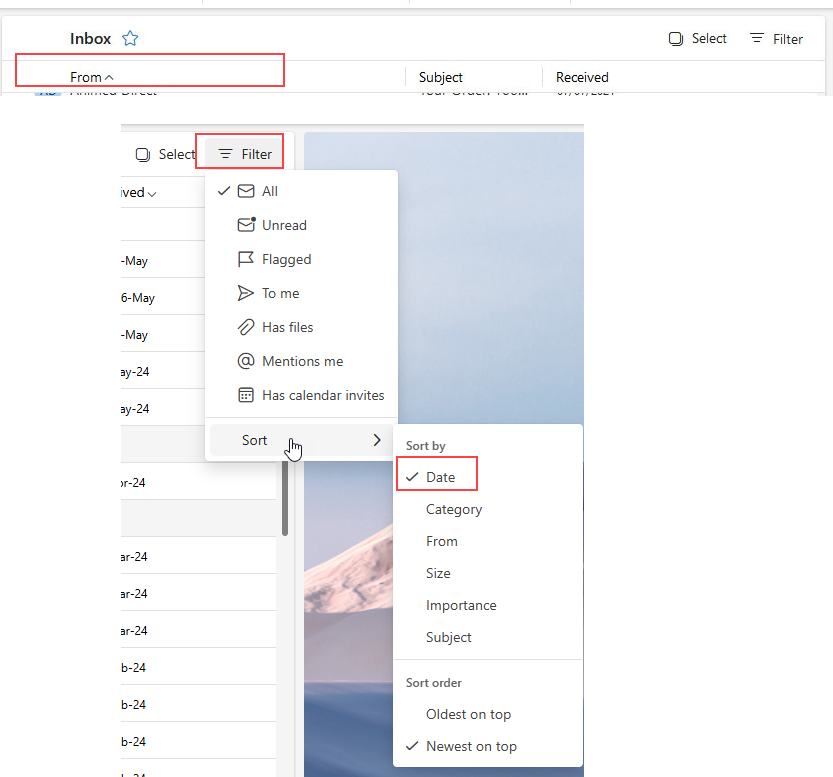Star the Inbox folder as favorite
This screenshot has height=777, width=833.
point(130,38)
